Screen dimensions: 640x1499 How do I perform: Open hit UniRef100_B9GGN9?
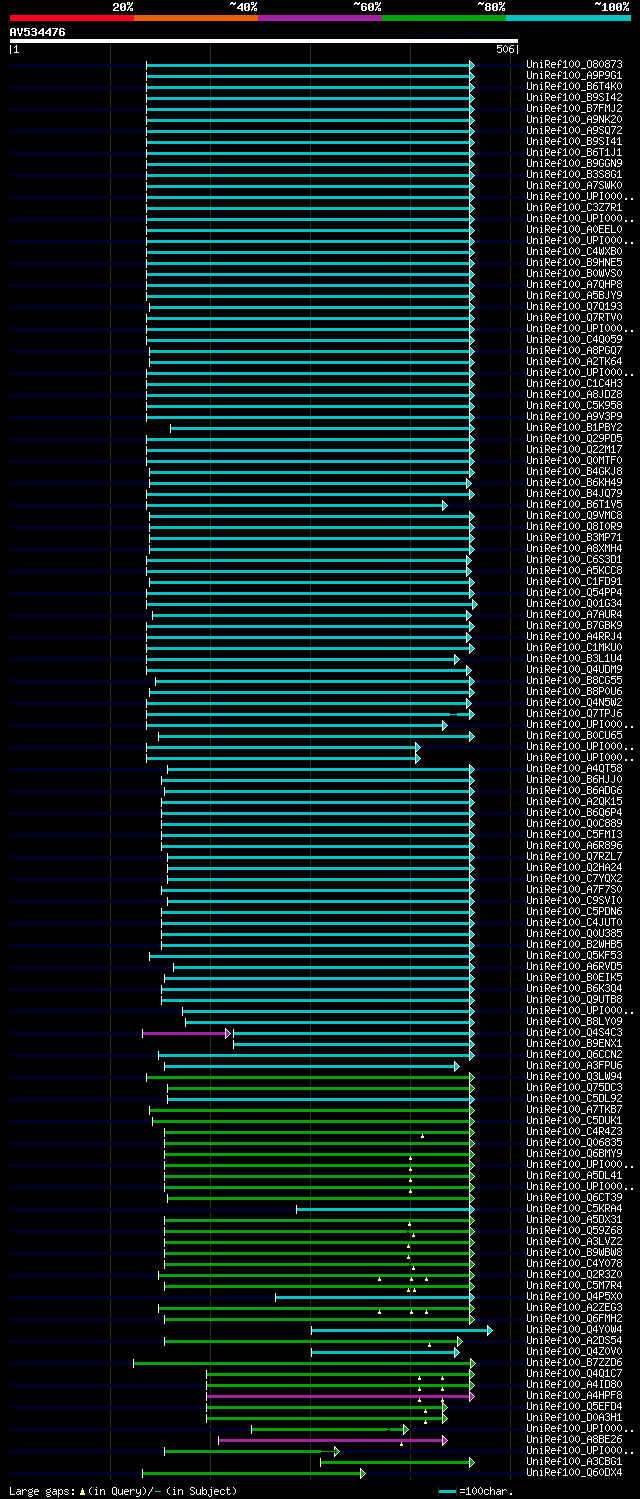click(574, 164)
